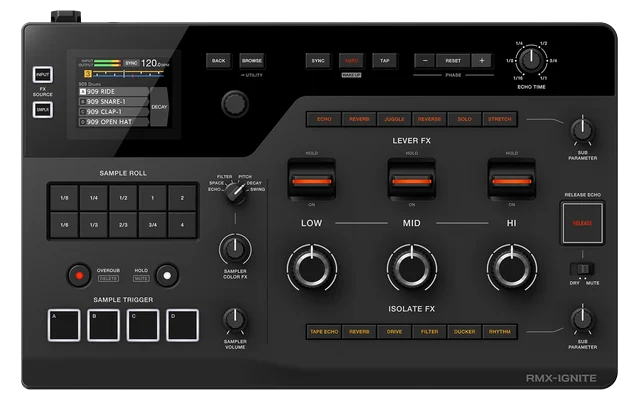Hit the 1/6 sample roll pad
This screenshot has width=640, height=400.
[x=64, y=225]
